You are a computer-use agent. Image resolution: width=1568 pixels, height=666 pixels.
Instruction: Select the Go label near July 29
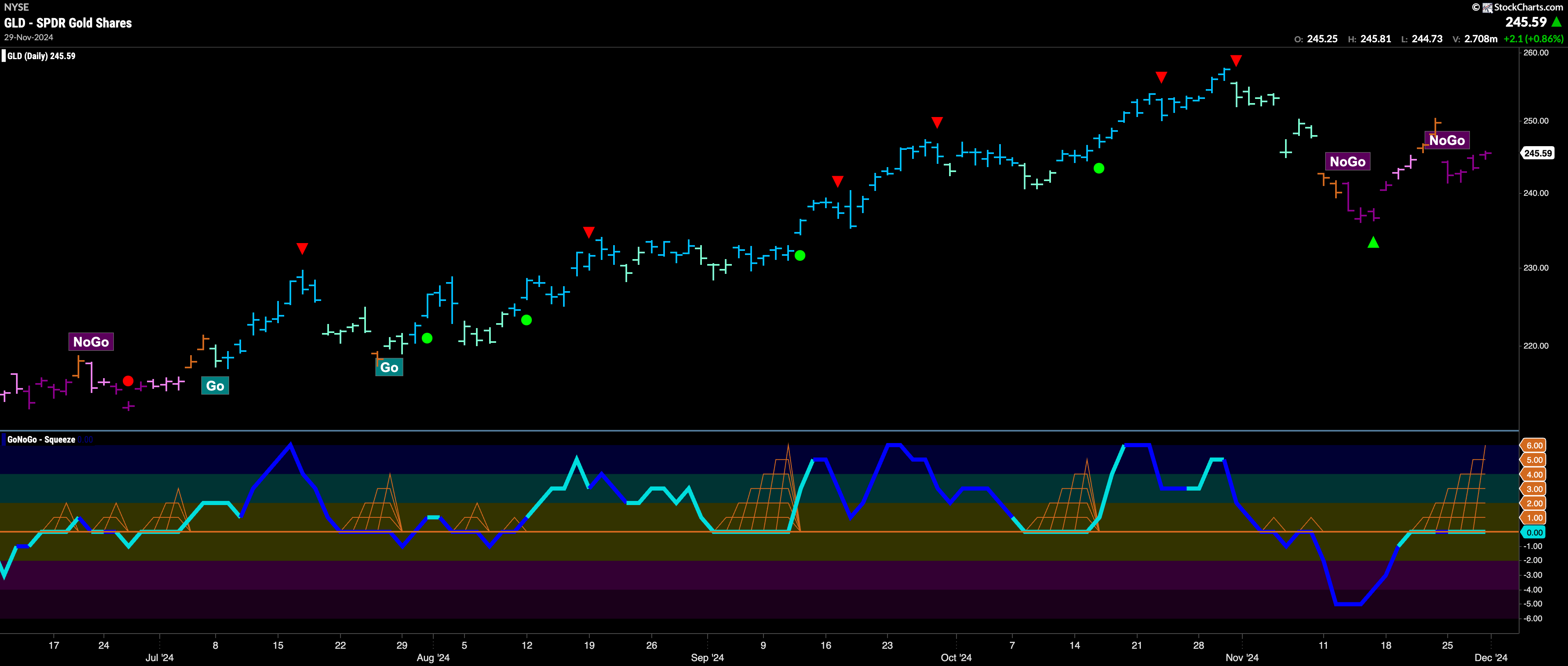(389, 367)
